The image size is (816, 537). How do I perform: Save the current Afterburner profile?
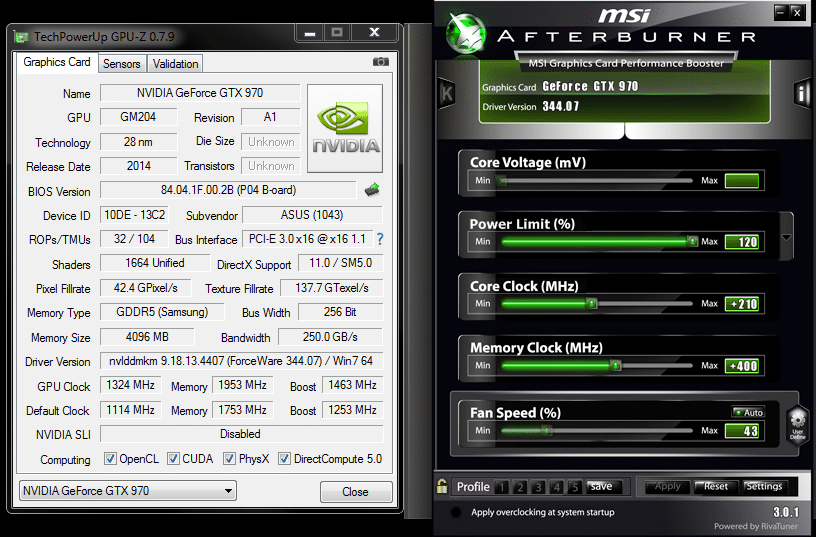[x=601, y=487]
